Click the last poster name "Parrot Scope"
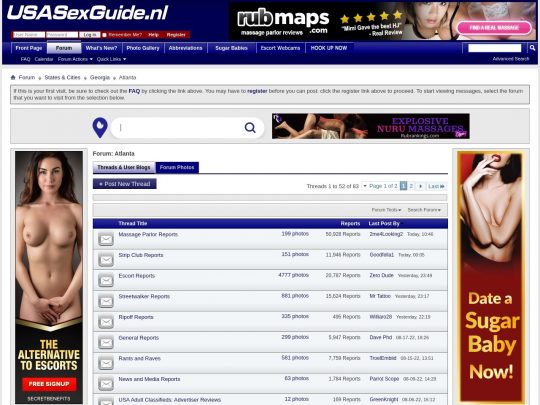Screen dimensions: 540x405 click(x=384, y=379)
